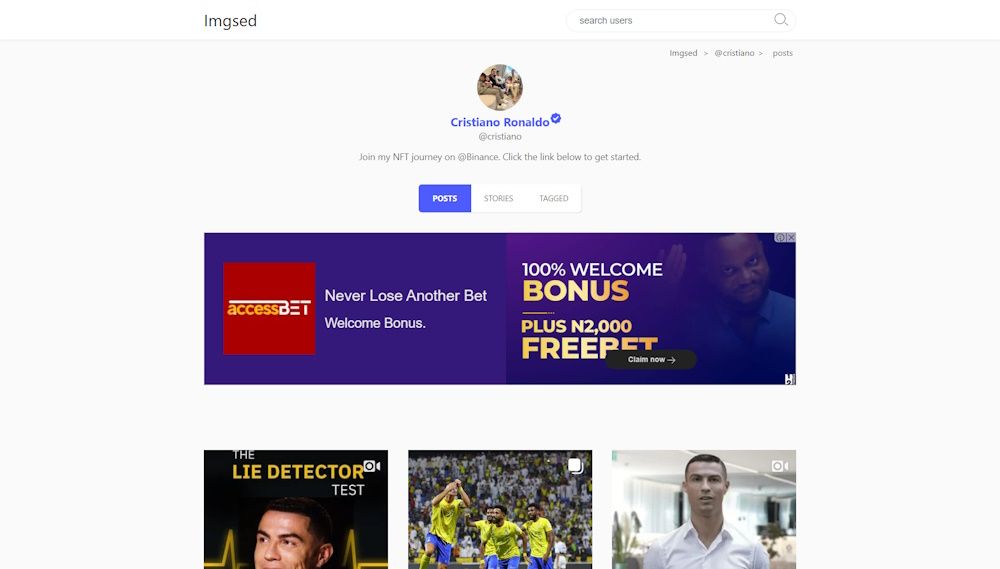The width and height of the screenshot is (1000, 569).
Task: Click the verified badge beside Cristiano Ronaldo
Action: point(556,118)
